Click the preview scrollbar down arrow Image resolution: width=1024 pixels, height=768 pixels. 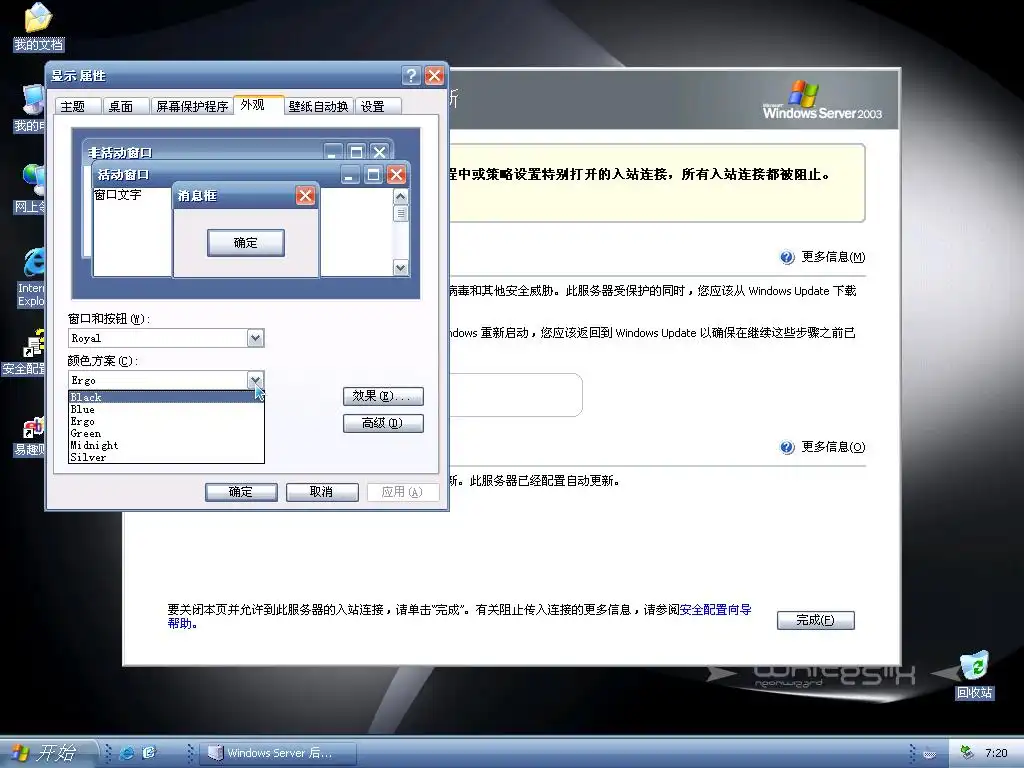[x=400, y=267]
